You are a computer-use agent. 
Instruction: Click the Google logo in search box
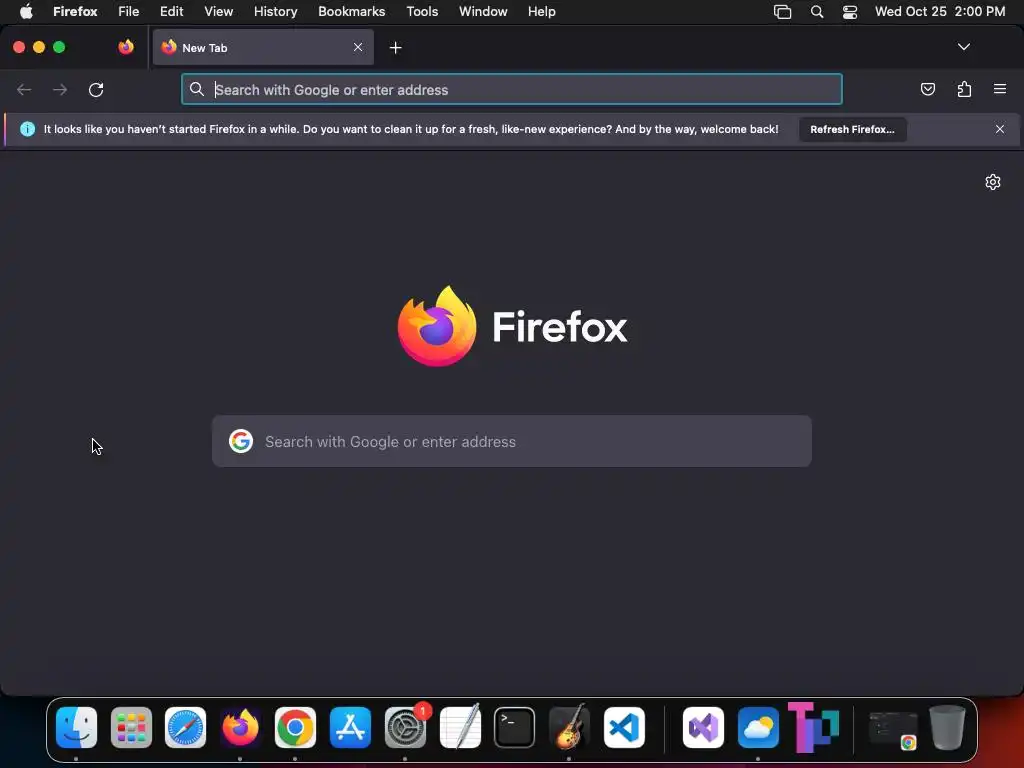coord(241,441)
